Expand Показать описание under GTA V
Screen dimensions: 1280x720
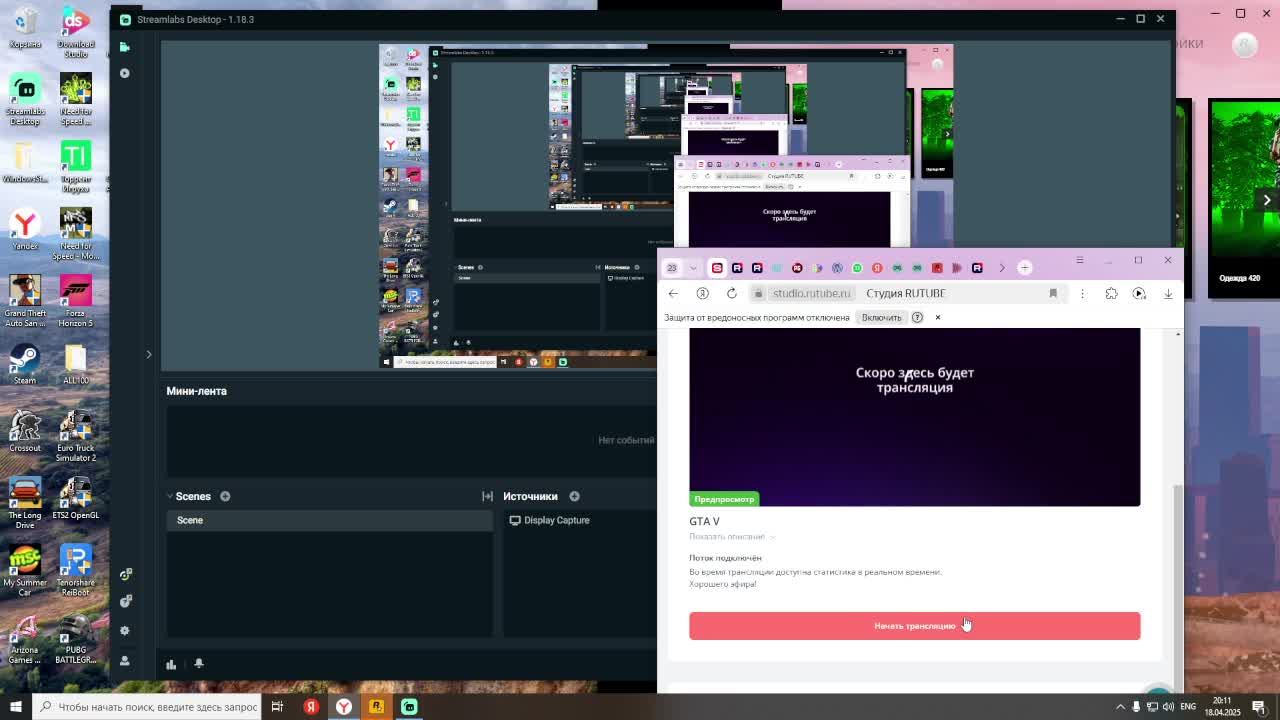[x=732, y=537]
